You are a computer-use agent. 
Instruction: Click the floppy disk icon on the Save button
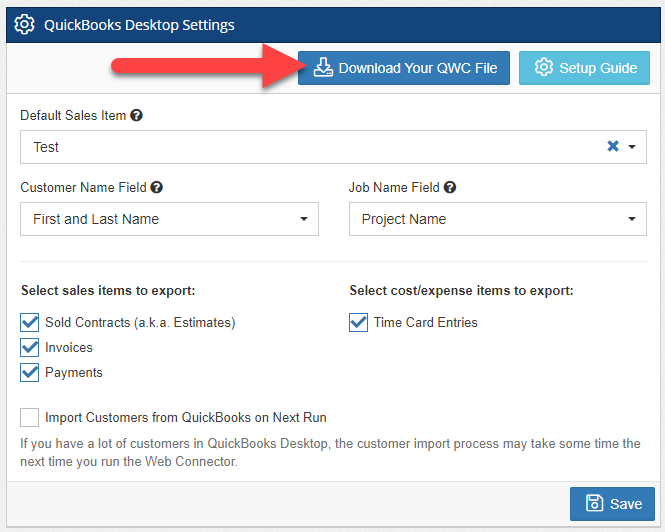click(594, 503)
